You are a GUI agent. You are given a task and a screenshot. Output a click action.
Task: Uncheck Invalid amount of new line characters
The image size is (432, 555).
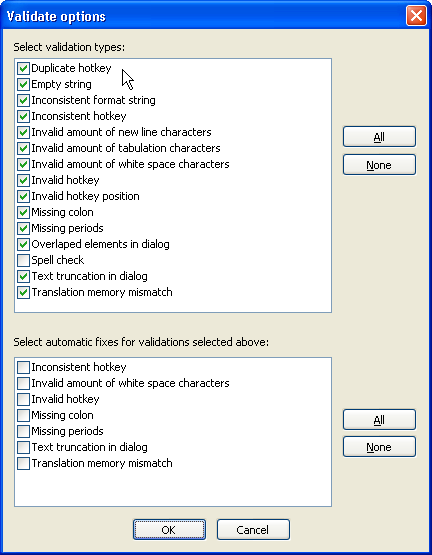[x=23, y=132]
